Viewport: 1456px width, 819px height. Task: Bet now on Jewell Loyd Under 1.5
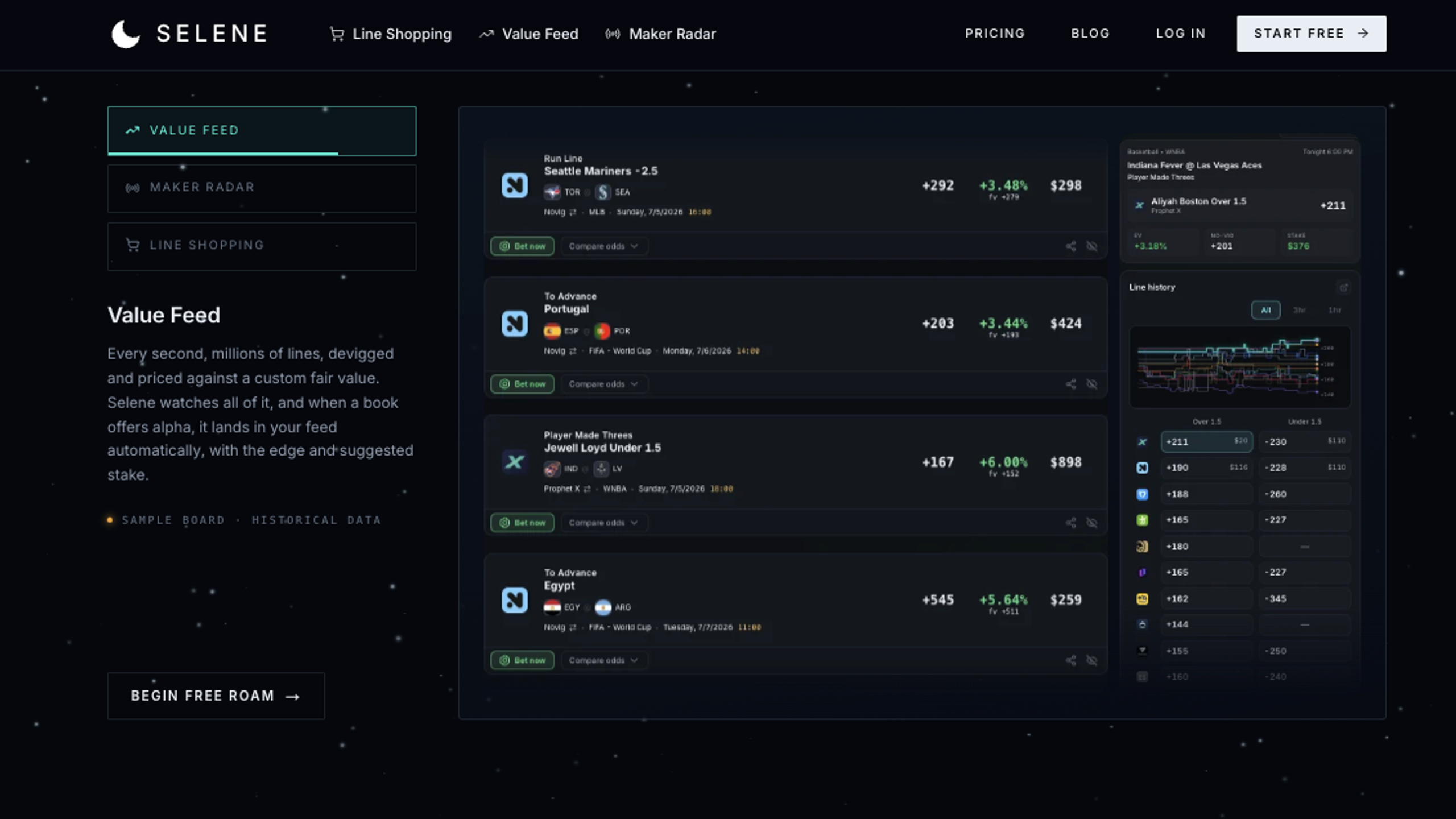coord(522,523)
